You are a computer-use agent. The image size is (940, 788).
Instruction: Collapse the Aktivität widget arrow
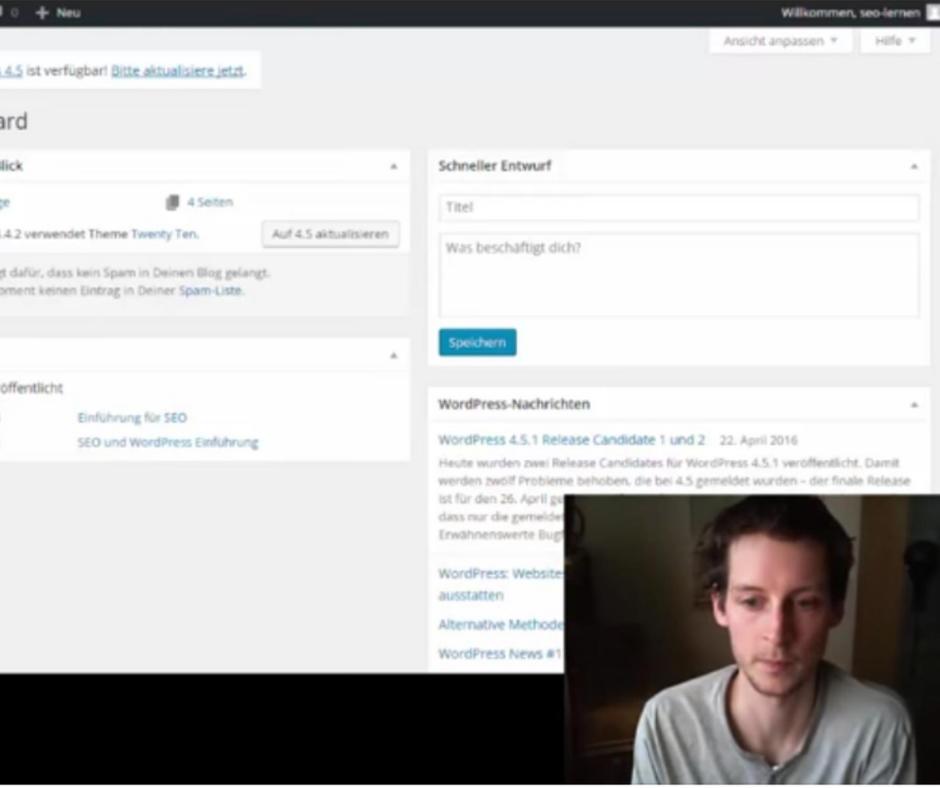tap(394, 356)
